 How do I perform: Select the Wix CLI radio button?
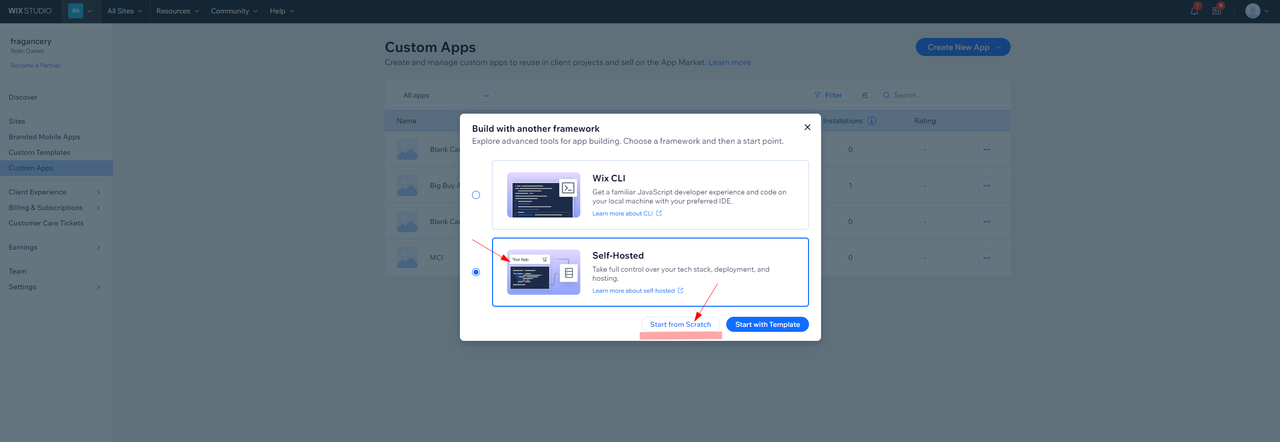pos(476,195)
